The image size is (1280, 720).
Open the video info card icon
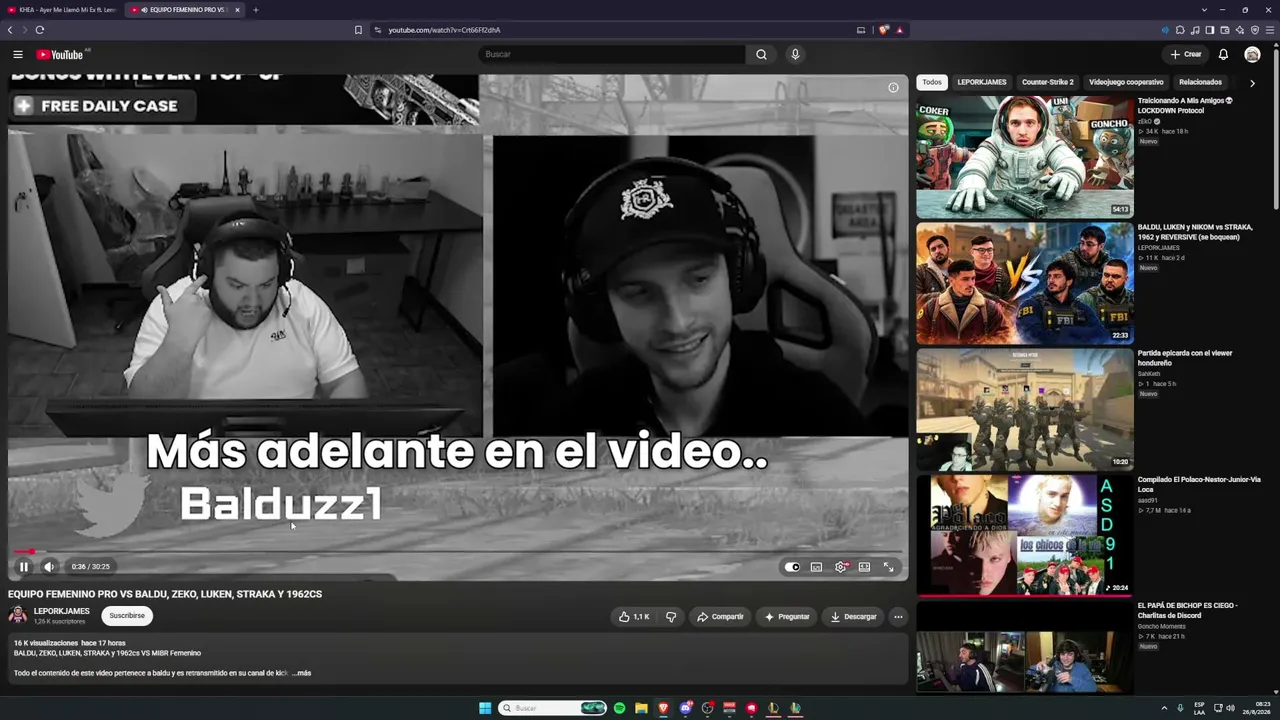893,87
